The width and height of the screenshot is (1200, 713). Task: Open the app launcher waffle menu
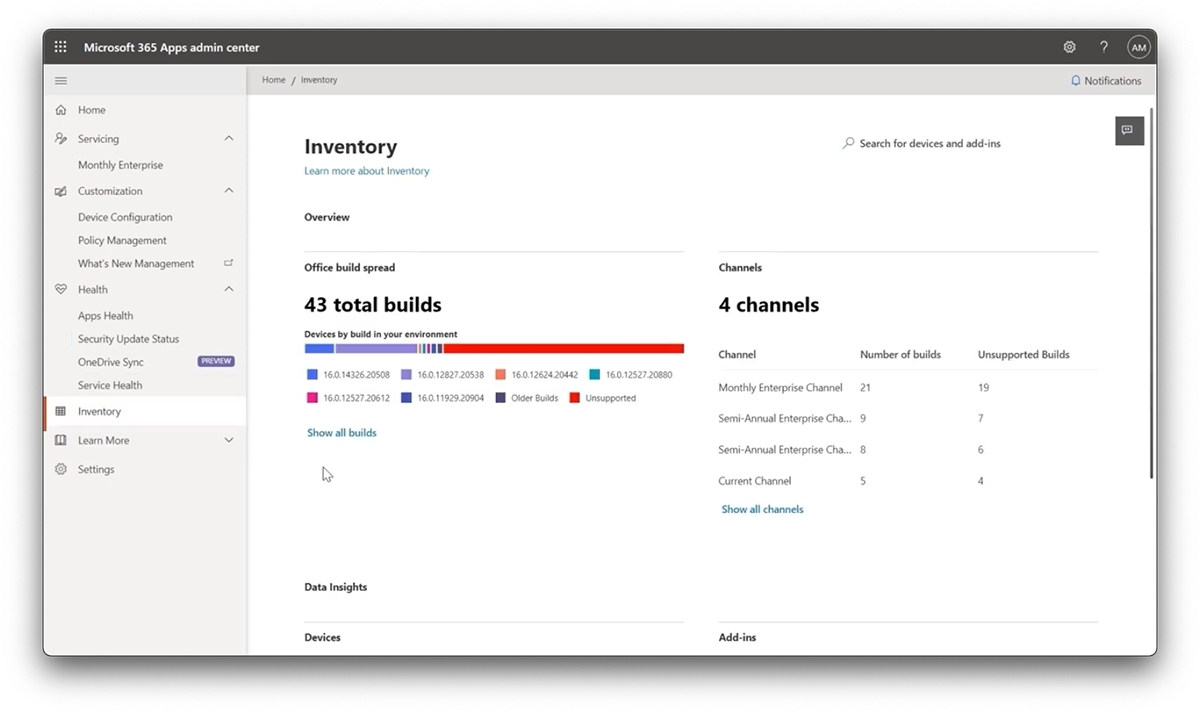60,47
